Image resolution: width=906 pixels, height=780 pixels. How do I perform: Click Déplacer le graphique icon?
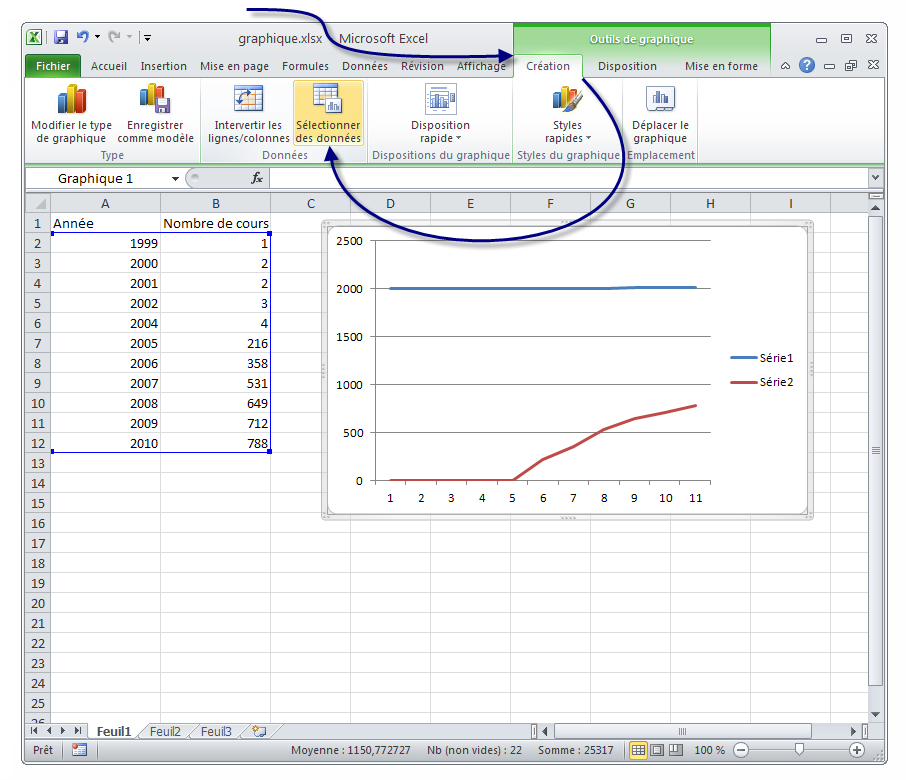point(659,98)
